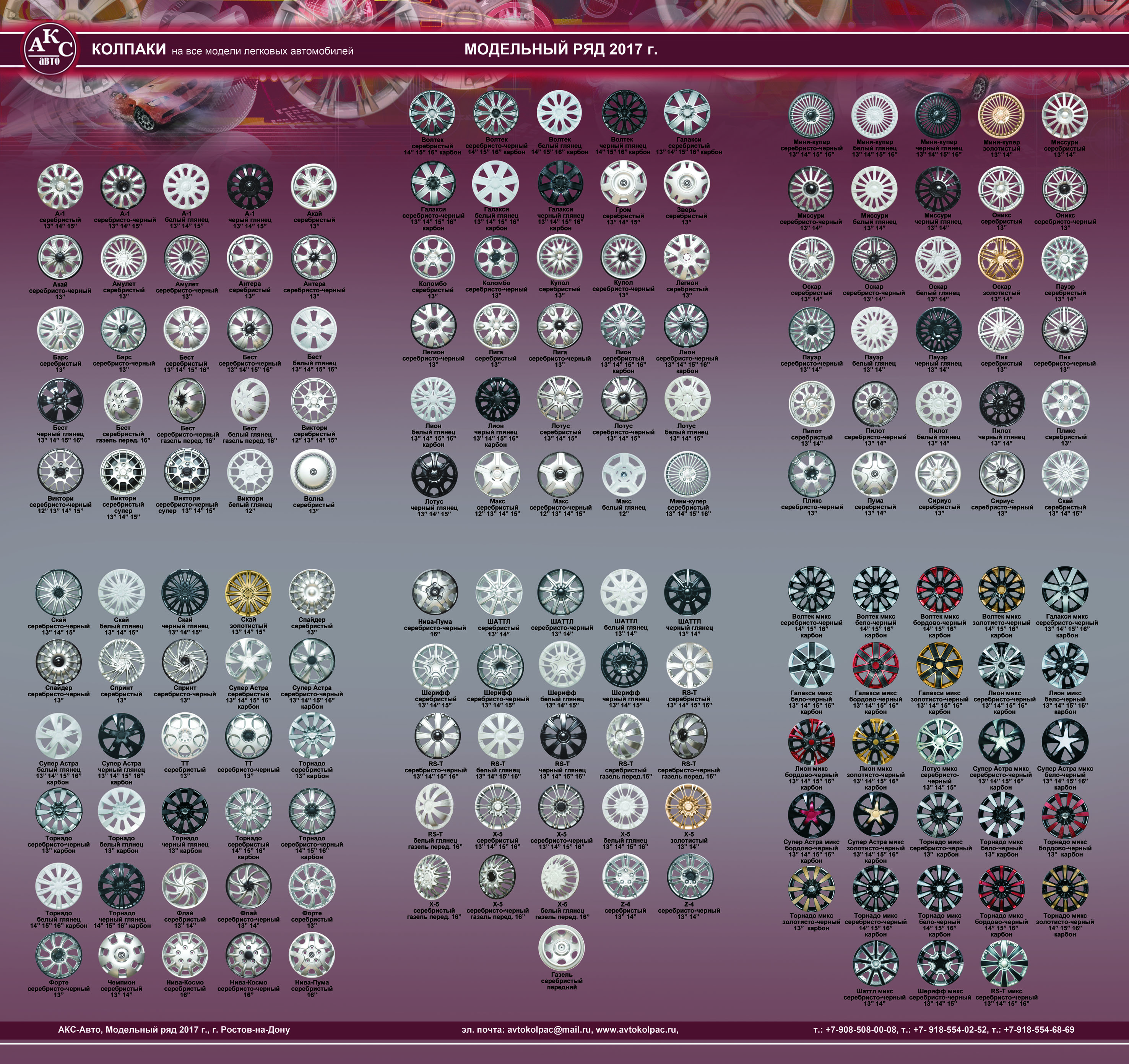Image resolution: width=1129 pixels, height=1064 pixels.
Task: Pick the Барс серебристый hubcap image
Action: point(60,329)
